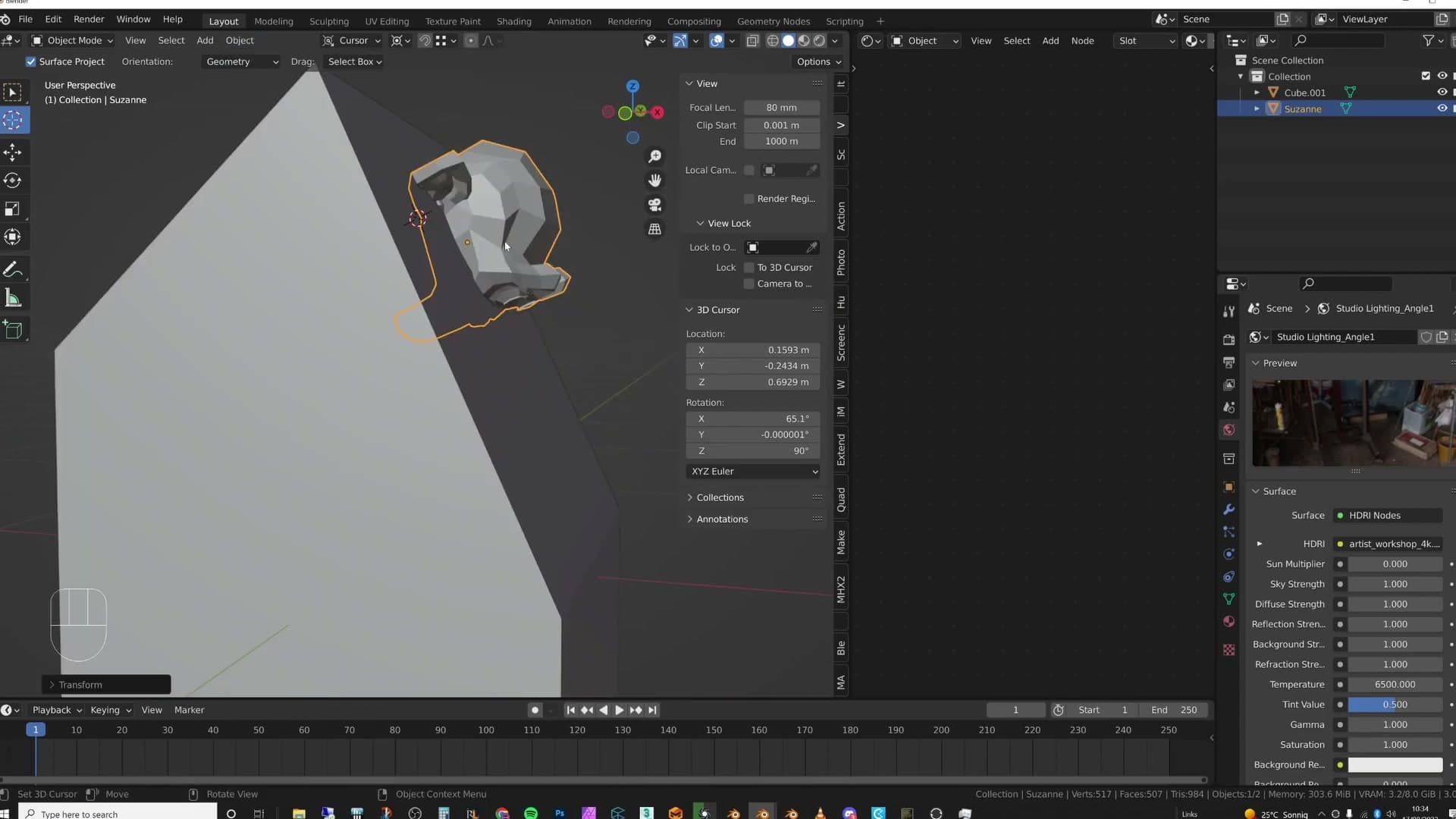Open Material properties tab icon

point(1229,622)
